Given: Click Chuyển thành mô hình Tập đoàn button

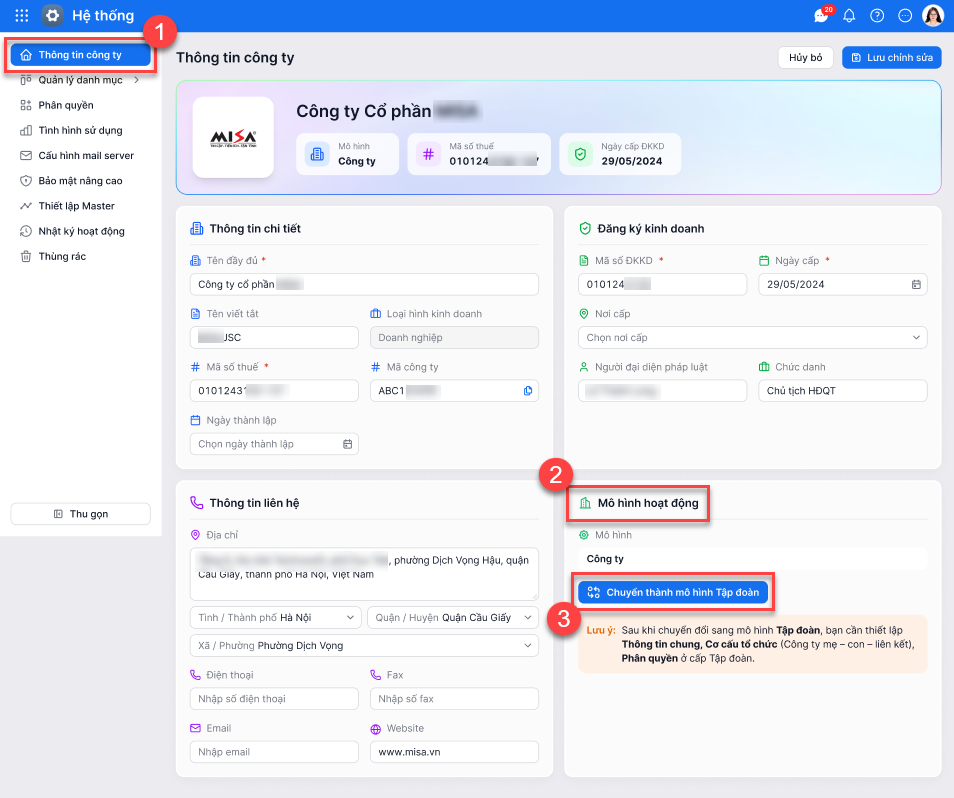Looking at the screenshot, I should 672,592.
